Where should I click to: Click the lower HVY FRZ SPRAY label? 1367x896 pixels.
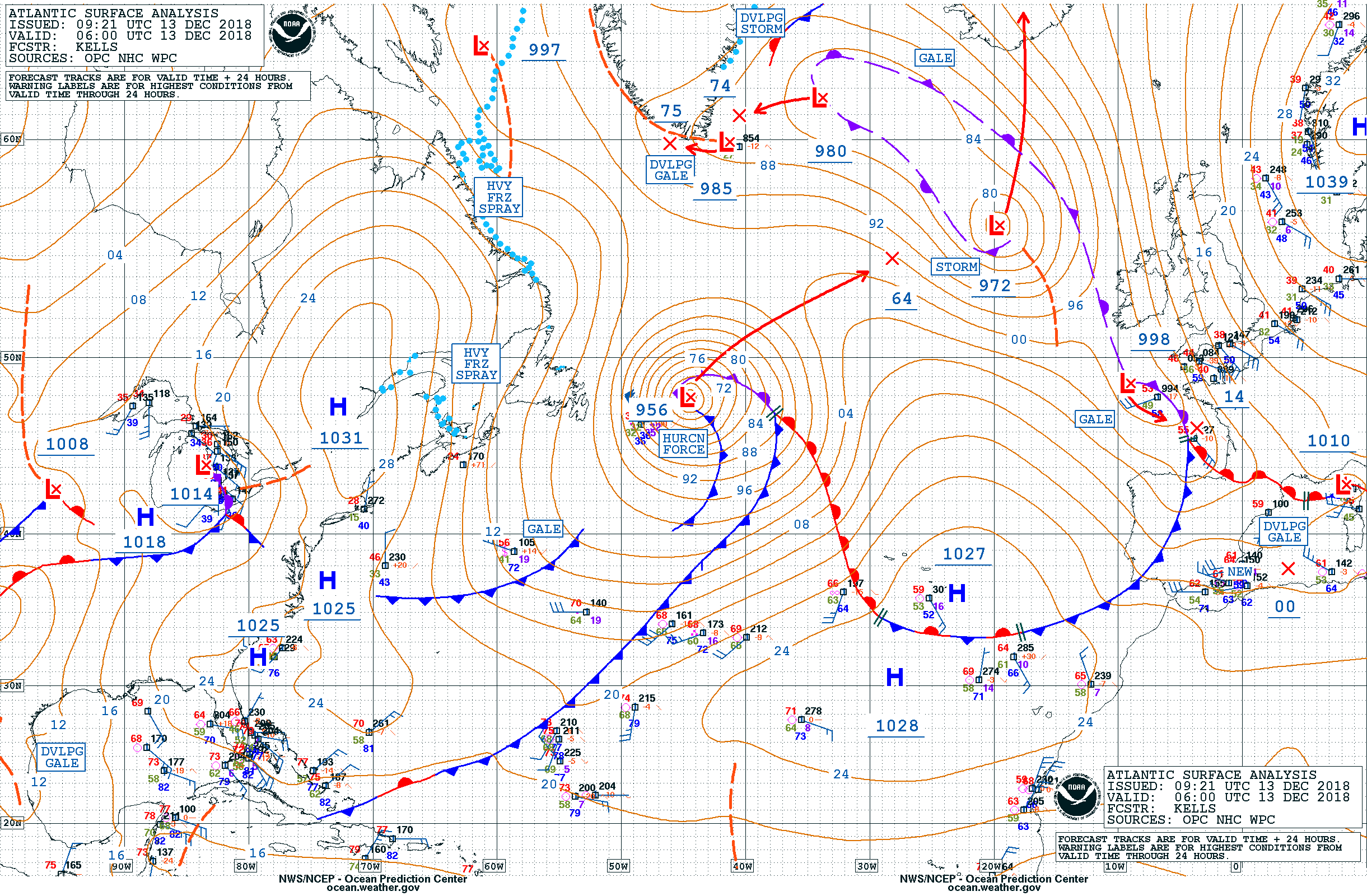point(476,363)
